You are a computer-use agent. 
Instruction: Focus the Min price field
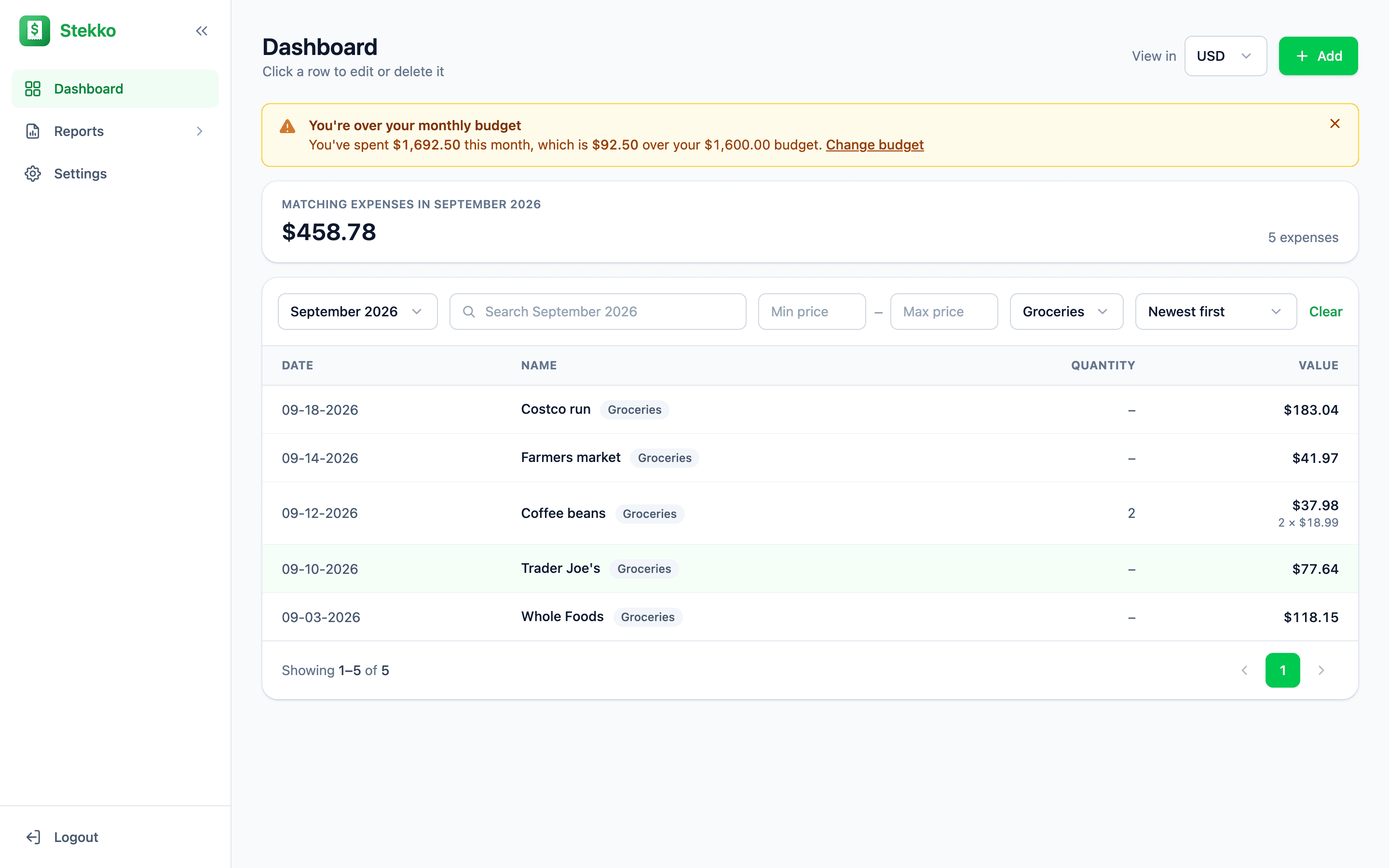(812, 312)
